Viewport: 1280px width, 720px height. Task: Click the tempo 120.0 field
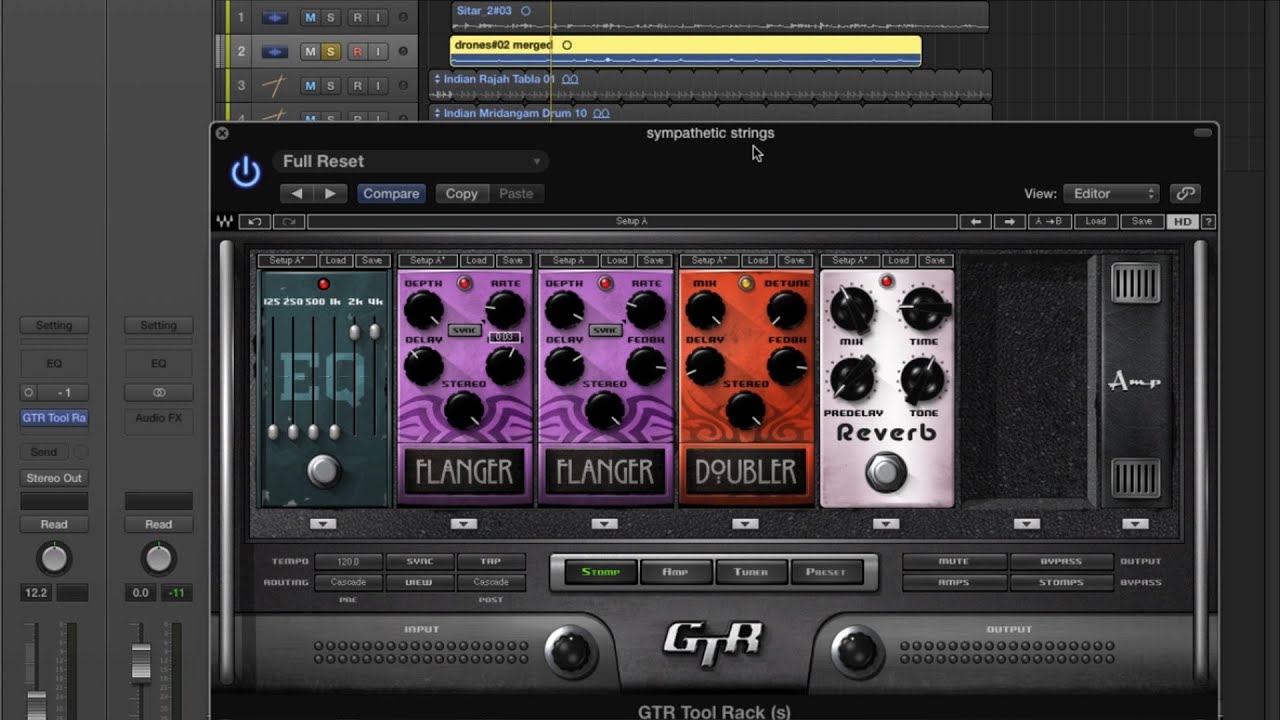tap(348, 562)
